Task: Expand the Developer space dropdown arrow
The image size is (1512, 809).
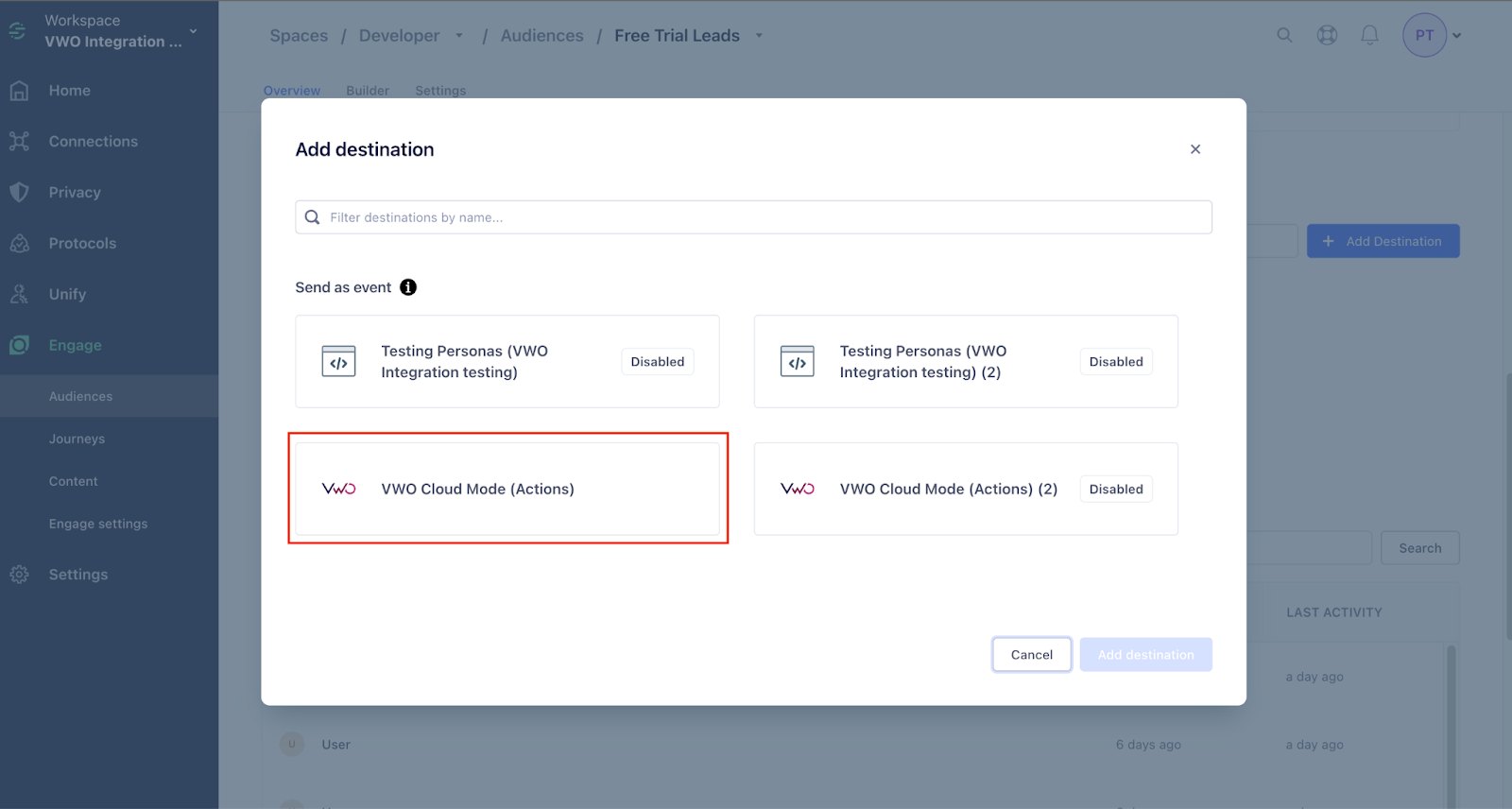Action: 459,36
